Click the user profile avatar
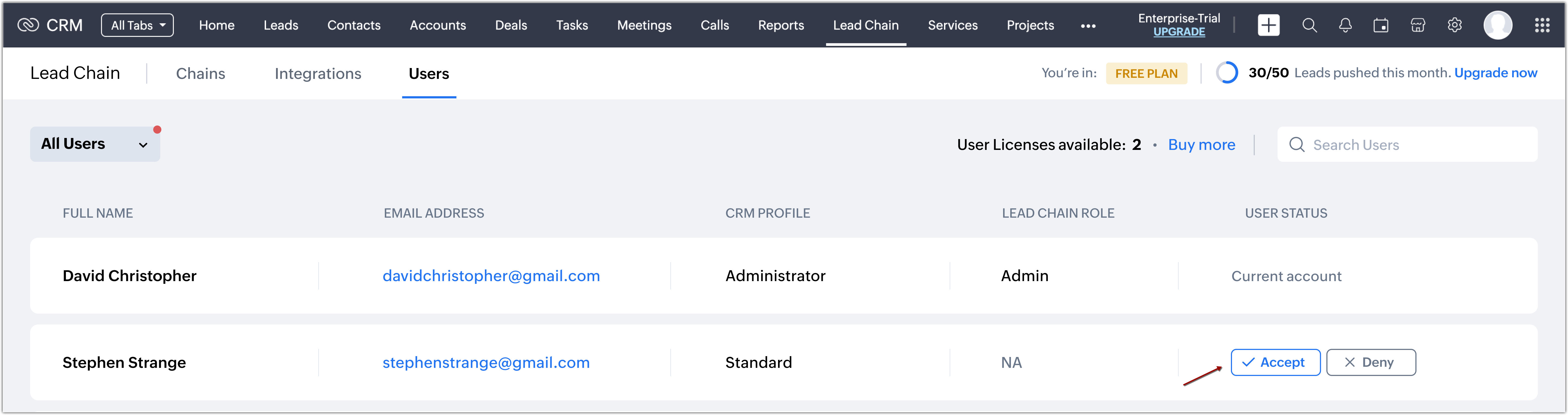Image resolution: width=1568 pixels, height=415 pixels. tap(1498, 25)
